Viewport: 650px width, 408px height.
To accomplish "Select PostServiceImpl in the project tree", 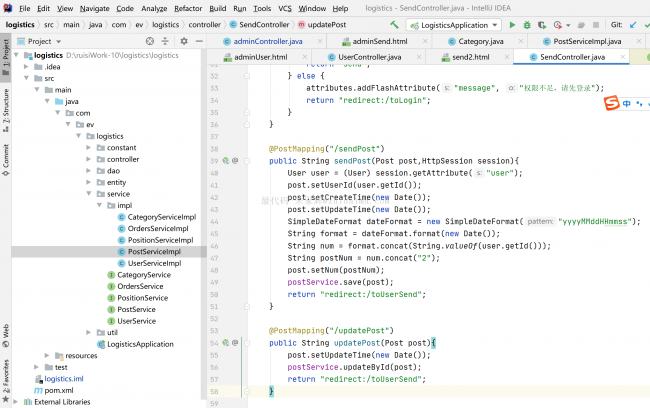I will coord(153,252).
